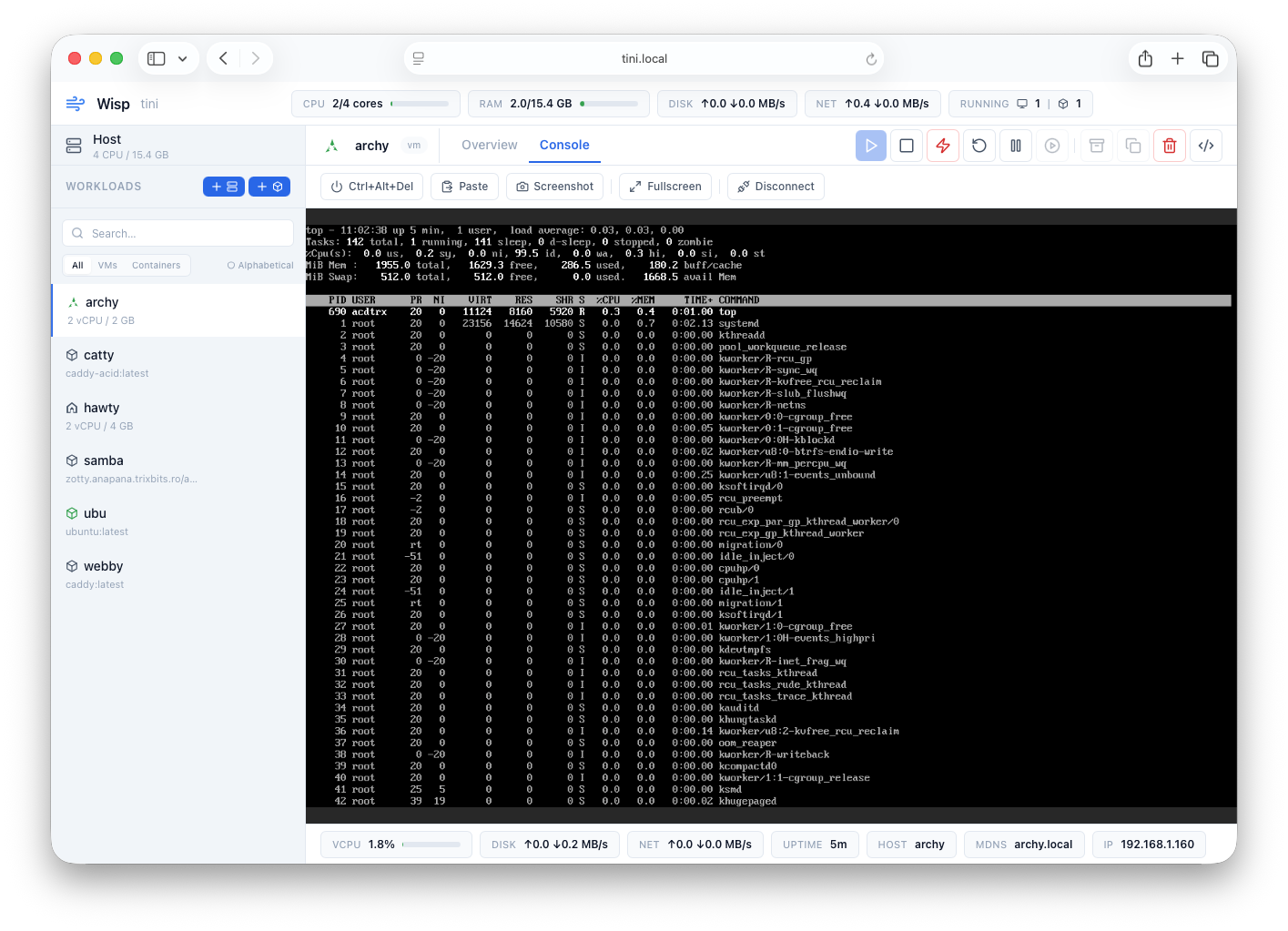The image size is (1288, 931).
Task: Select the catty container
Action: click(178, 363)
